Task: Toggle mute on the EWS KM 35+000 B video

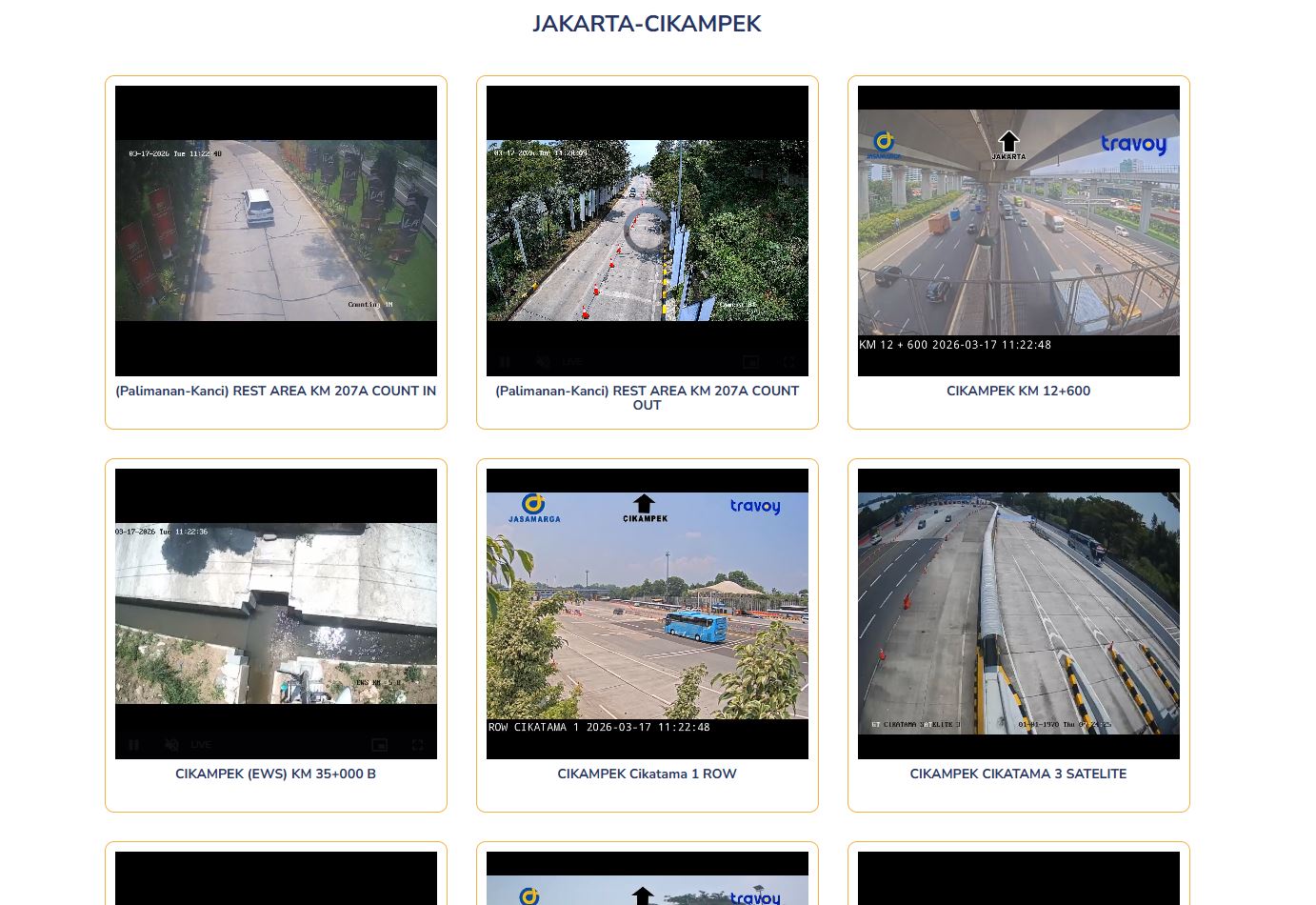Action: (171, 745)
